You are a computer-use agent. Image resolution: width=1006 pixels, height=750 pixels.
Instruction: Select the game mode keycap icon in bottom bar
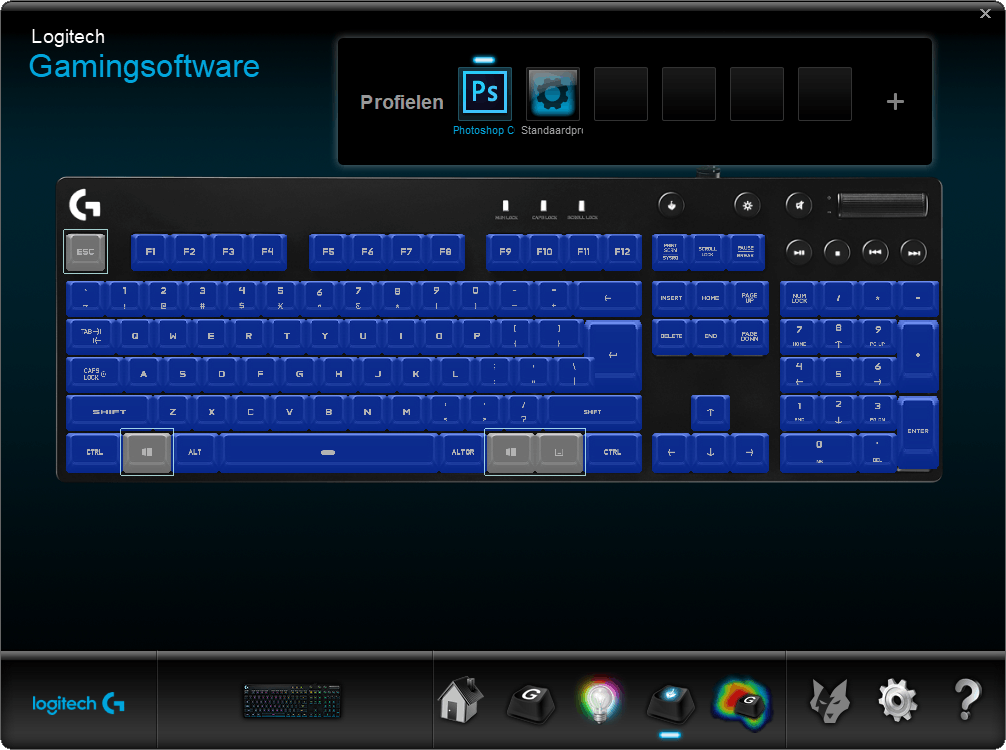pyautogui.click(x=670, y=703)
